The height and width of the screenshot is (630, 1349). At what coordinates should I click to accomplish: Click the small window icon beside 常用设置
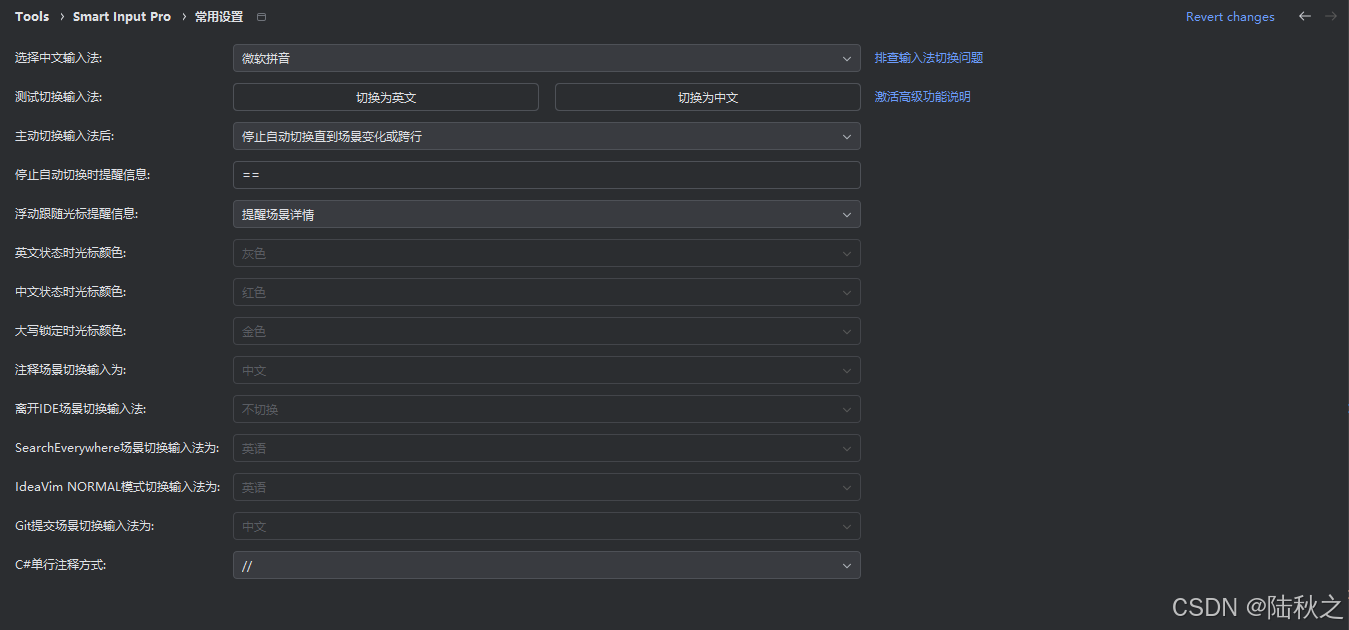[262, 17]
